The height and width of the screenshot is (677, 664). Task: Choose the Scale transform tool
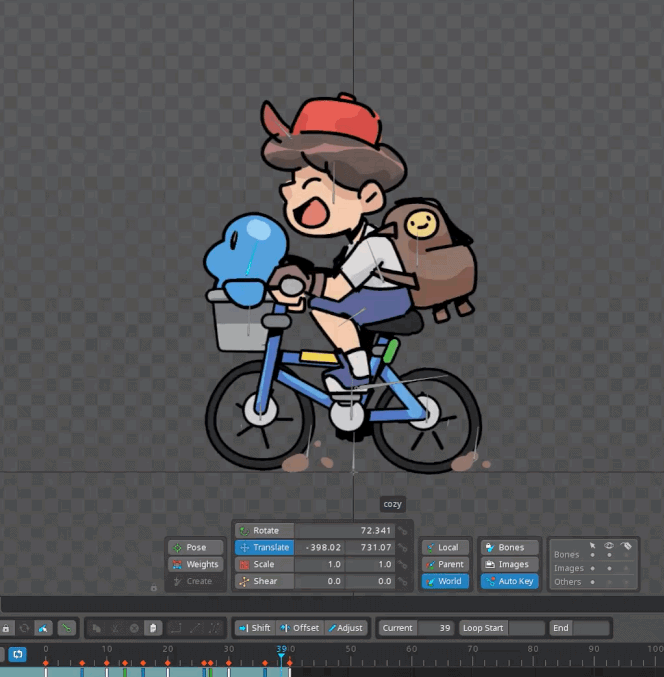point(264,565)
